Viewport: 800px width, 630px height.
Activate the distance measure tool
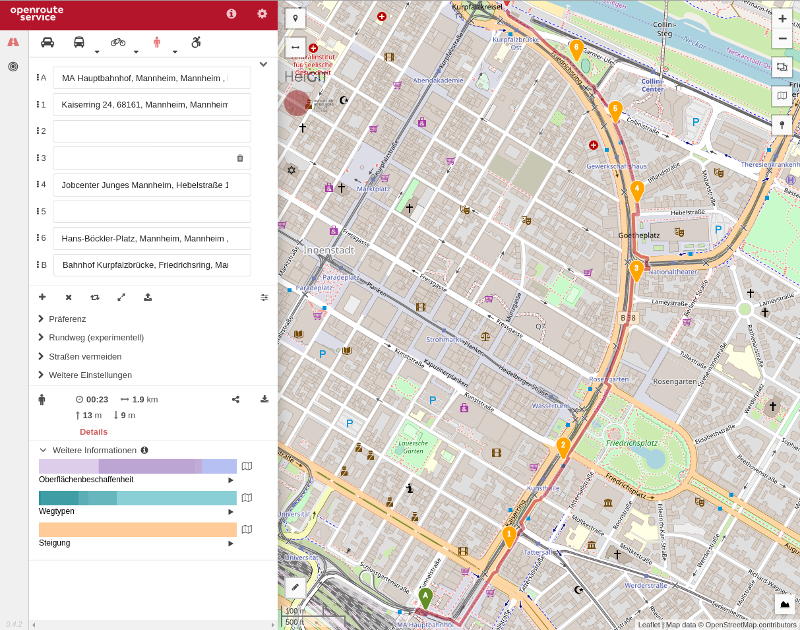coord(295,47)
